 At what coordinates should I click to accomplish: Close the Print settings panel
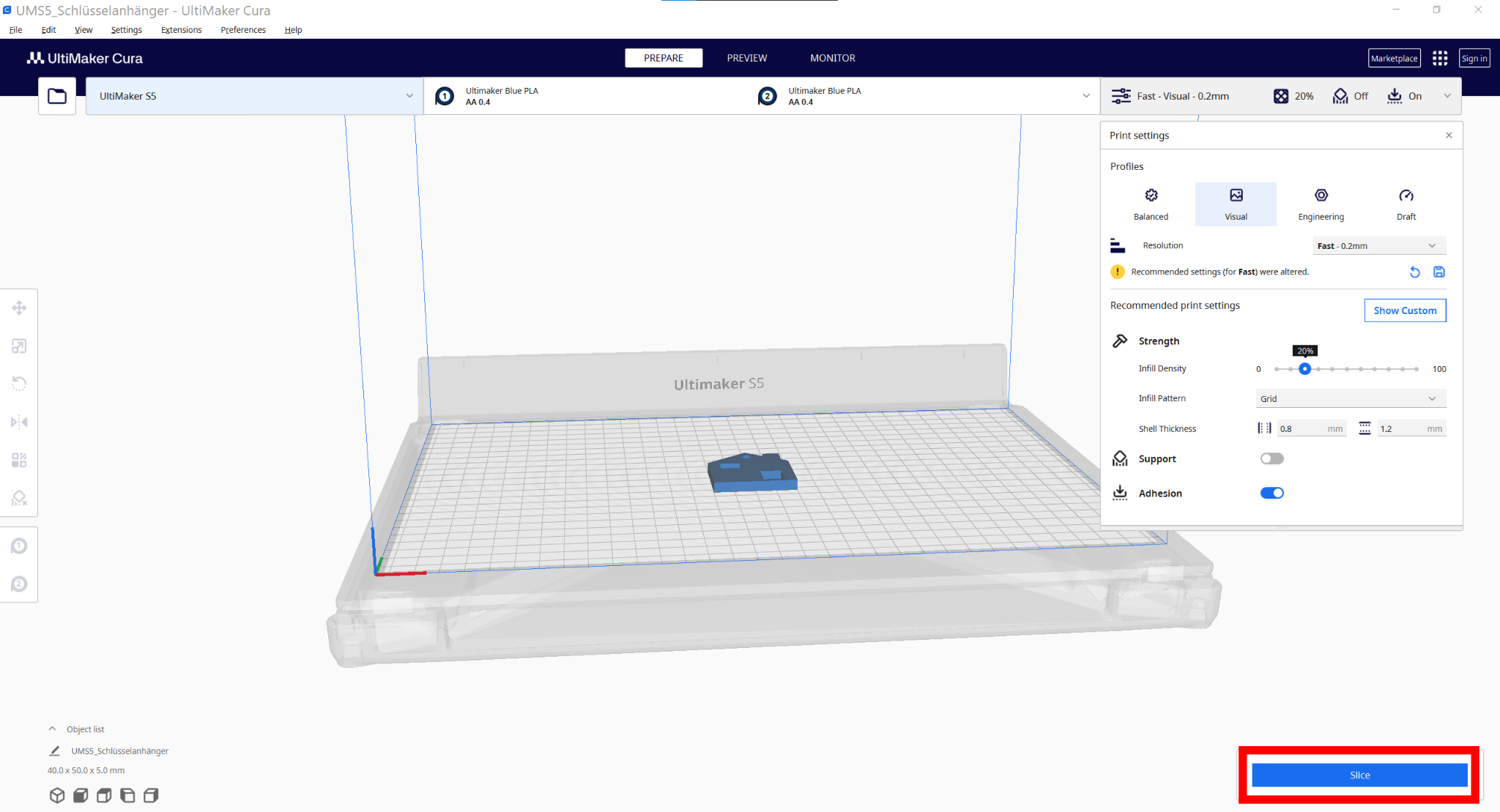[1449, 135]
